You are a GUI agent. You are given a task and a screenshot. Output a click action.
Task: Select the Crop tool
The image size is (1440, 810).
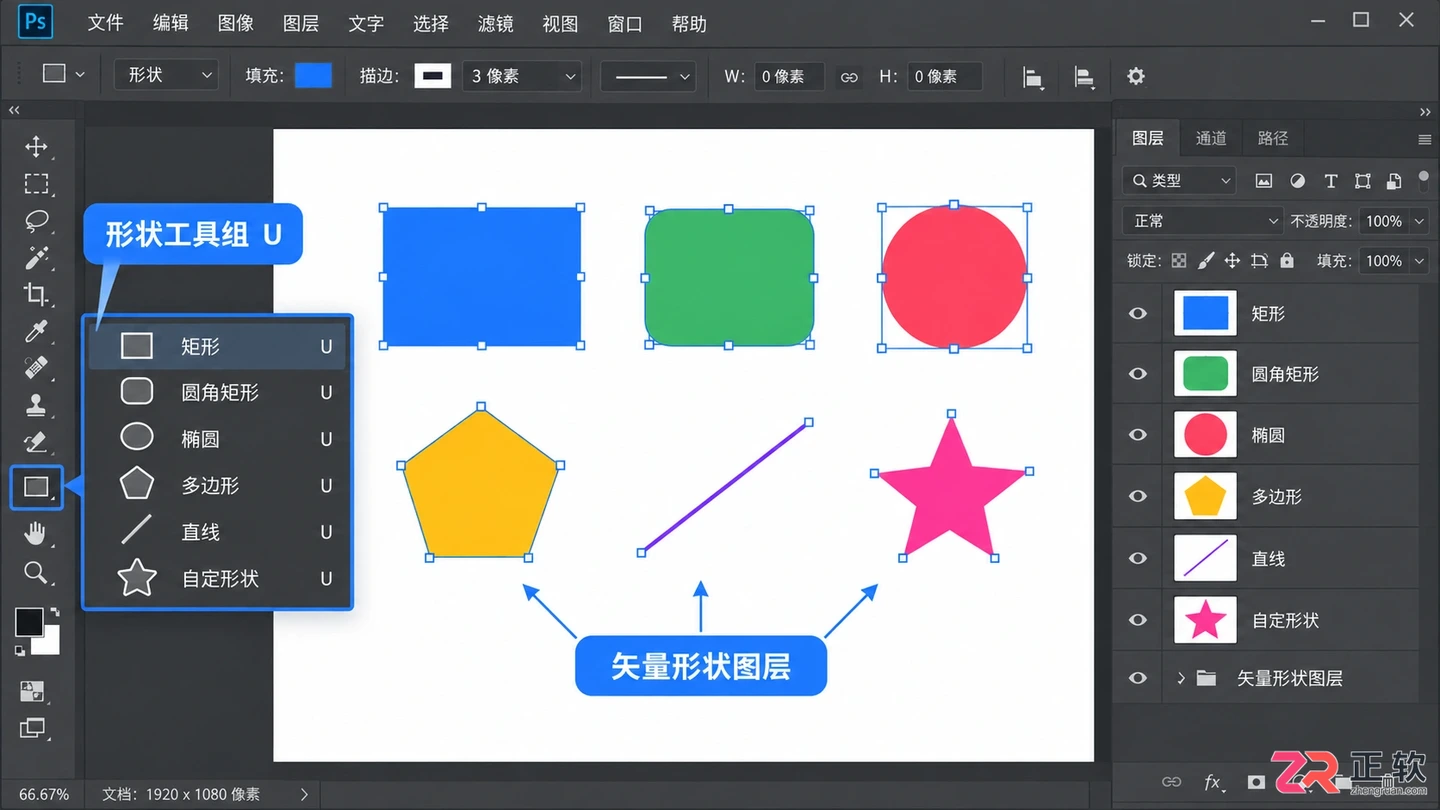(36, 294)
